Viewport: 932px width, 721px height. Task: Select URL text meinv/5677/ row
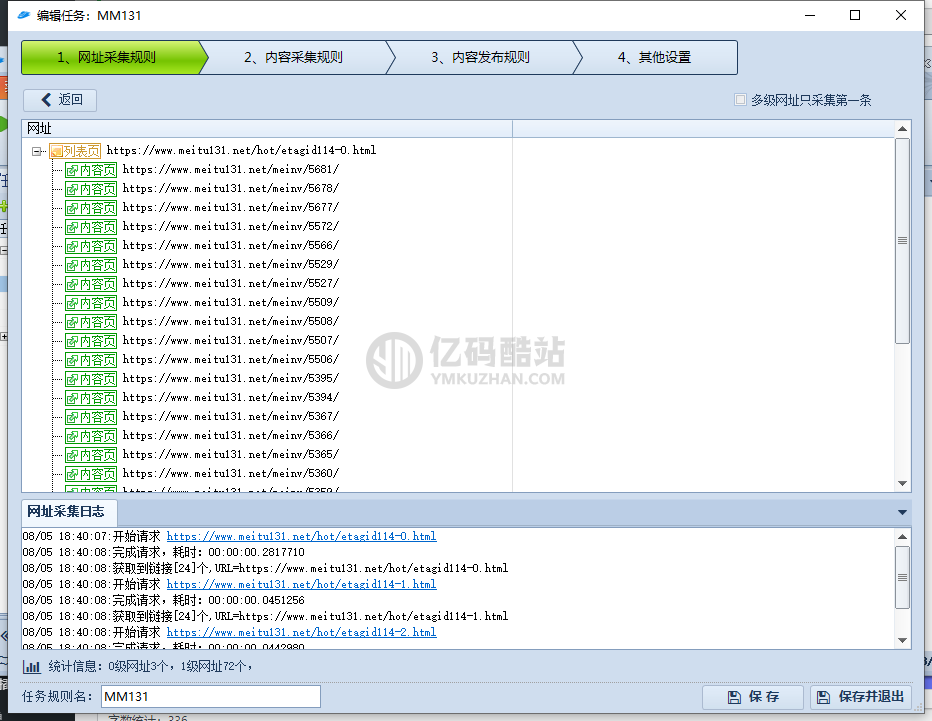pyautogui.click(x=231, y=207)
